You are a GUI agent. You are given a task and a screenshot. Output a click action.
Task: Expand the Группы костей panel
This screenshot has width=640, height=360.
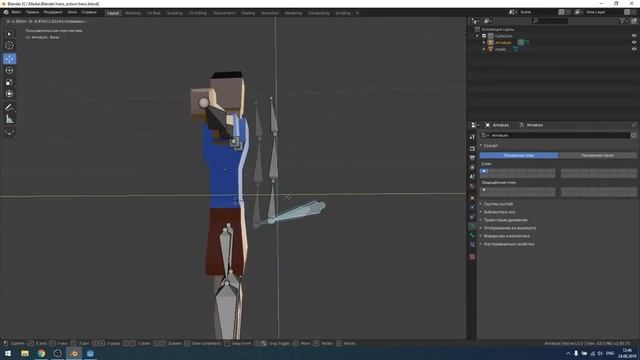(x=497, y=204)
